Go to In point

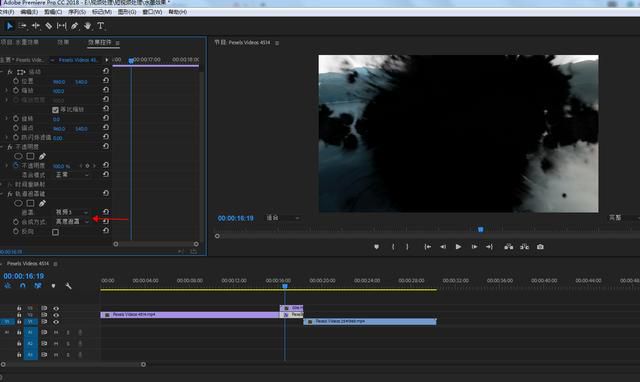tap(427, 247)
